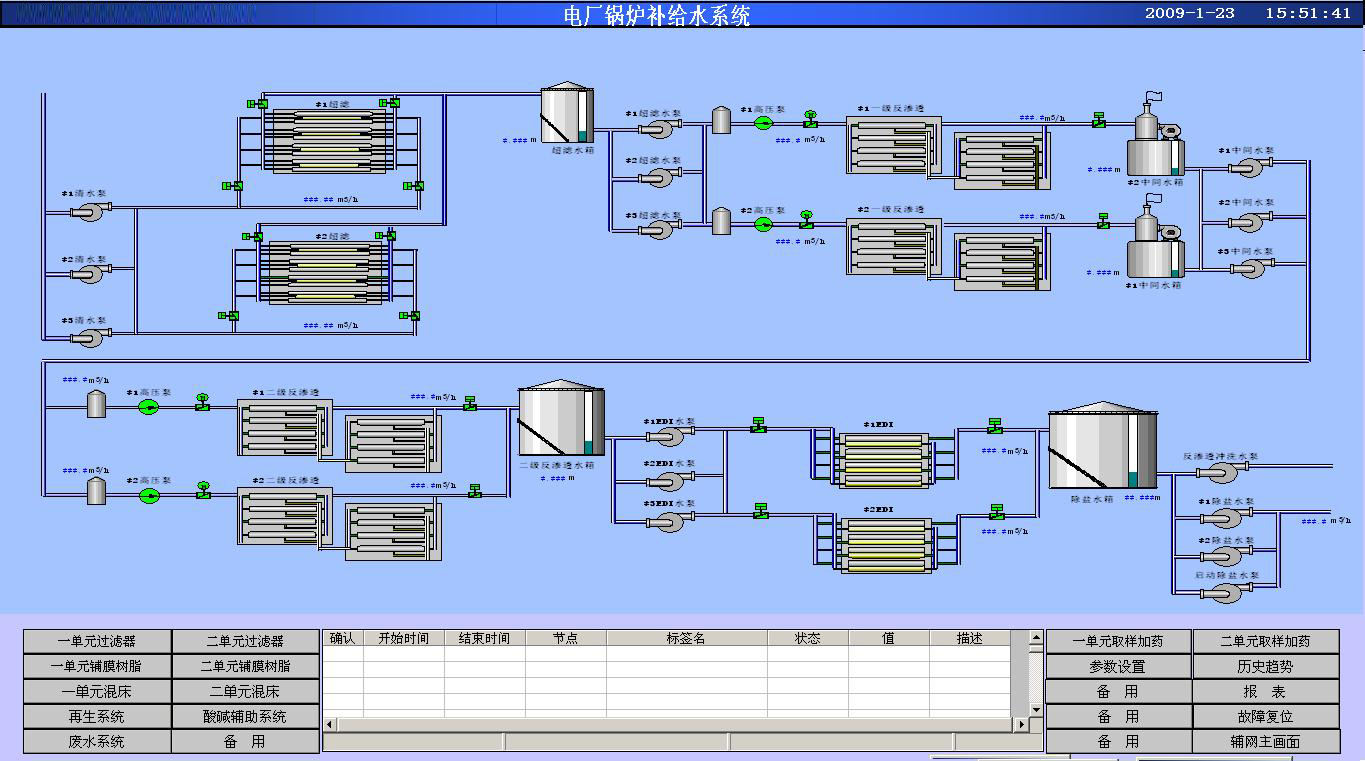The height and width of the screenshot is (761, 1365).
Task: Select the #1超滤水泵 pump
Action: 660,130
